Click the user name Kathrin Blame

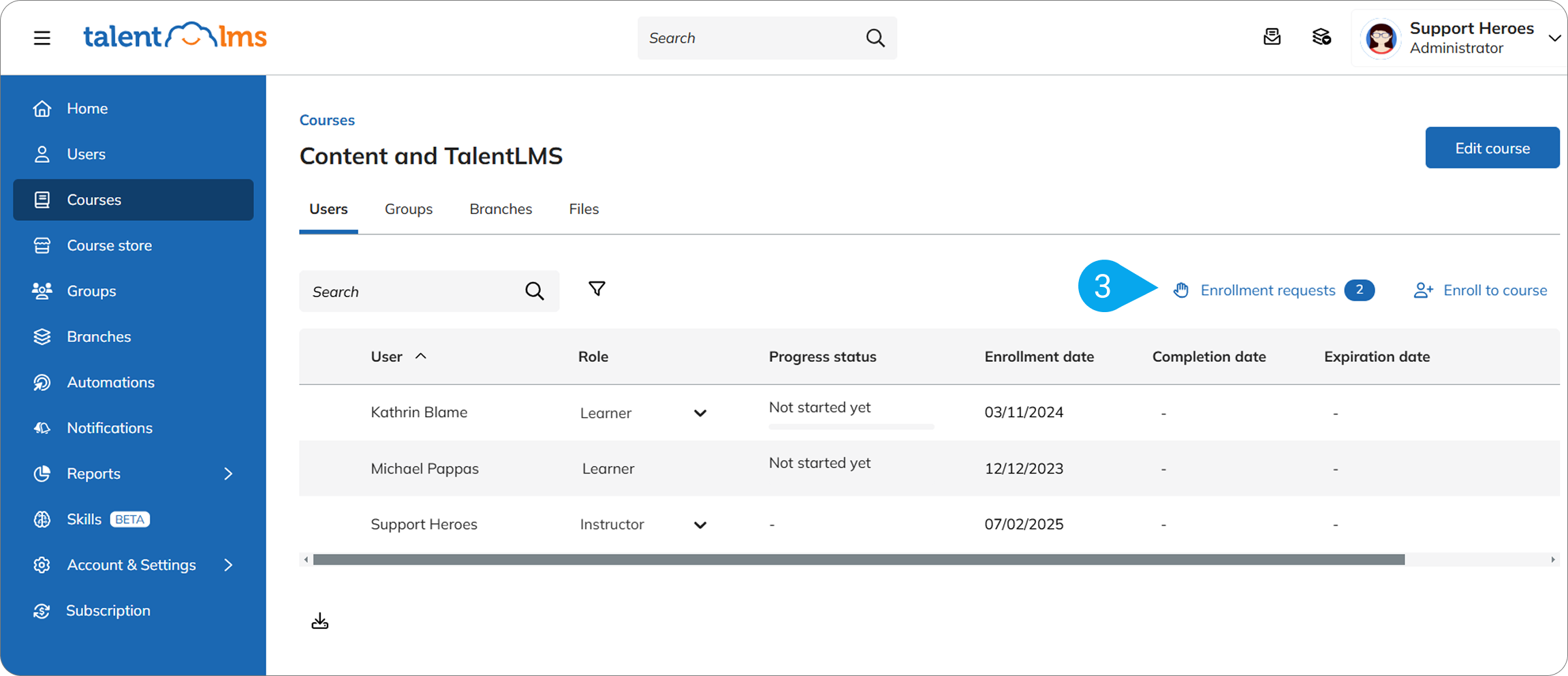[x=419, y=412]
